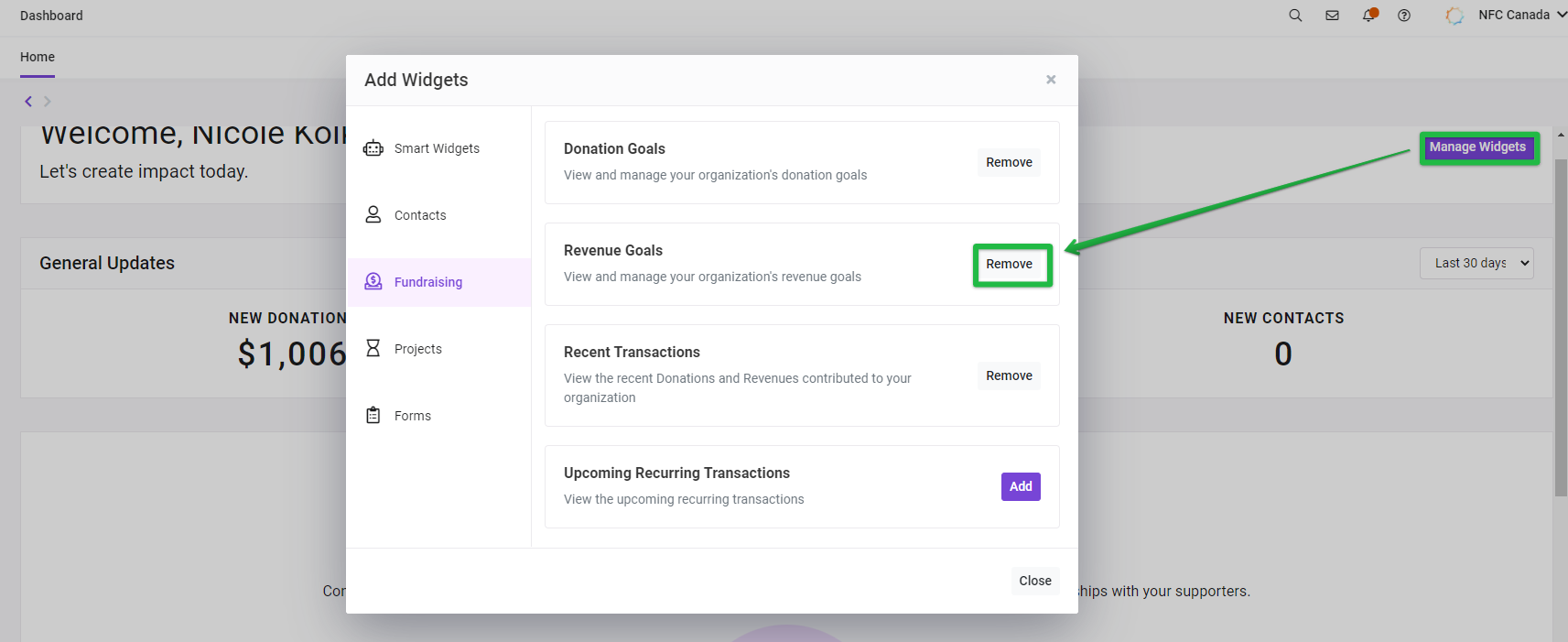The height and width of the screenshot is (642, 1568).
Task: Click the Forms clipboard icon
Action: point(373,415)
